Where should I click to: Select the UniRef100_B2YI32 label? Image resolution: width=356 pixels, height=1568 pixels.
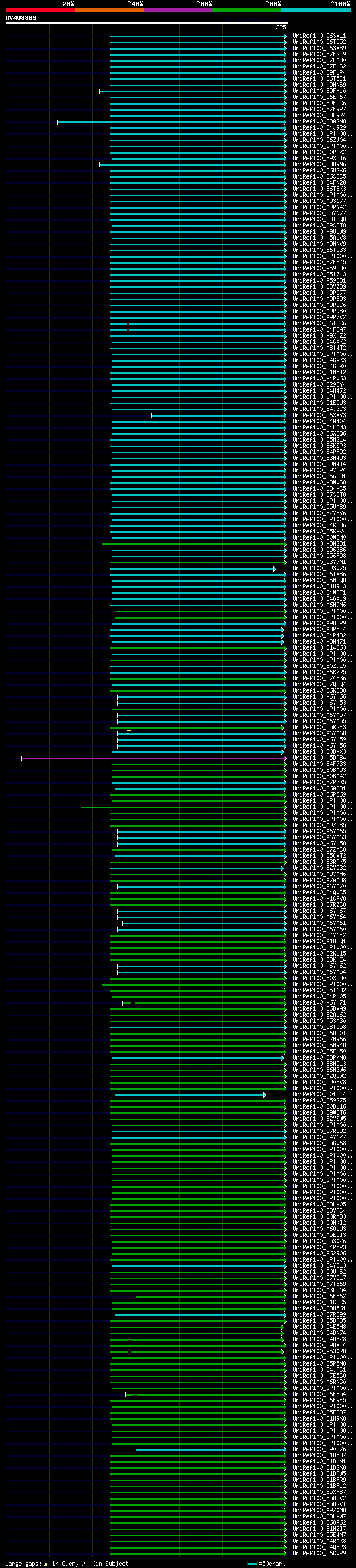click(x=319, y=868)
